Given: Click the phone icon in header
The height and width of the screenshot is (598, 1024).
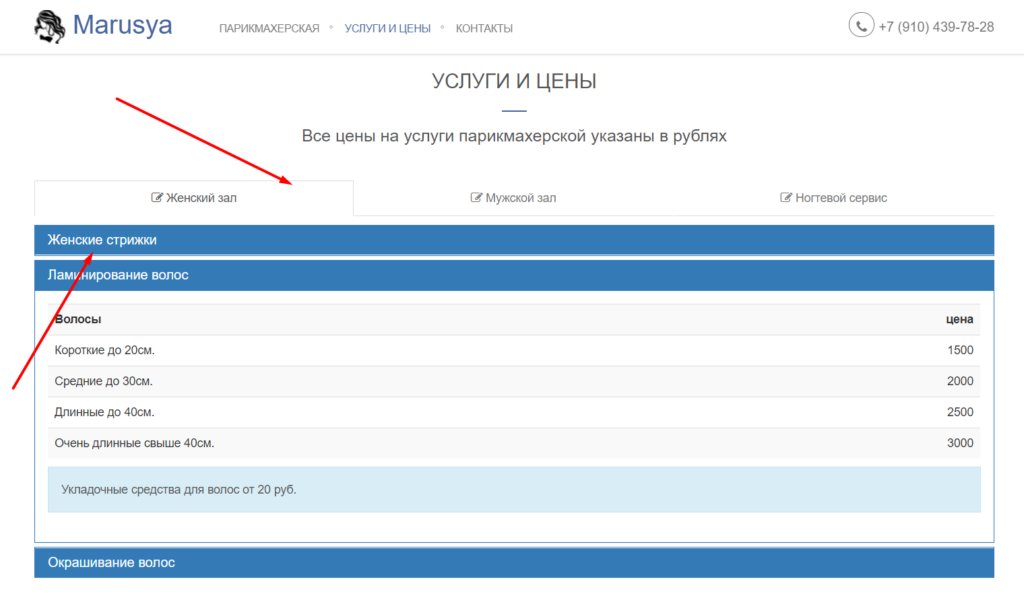Looking at the screenshot, I should (861, 25).
